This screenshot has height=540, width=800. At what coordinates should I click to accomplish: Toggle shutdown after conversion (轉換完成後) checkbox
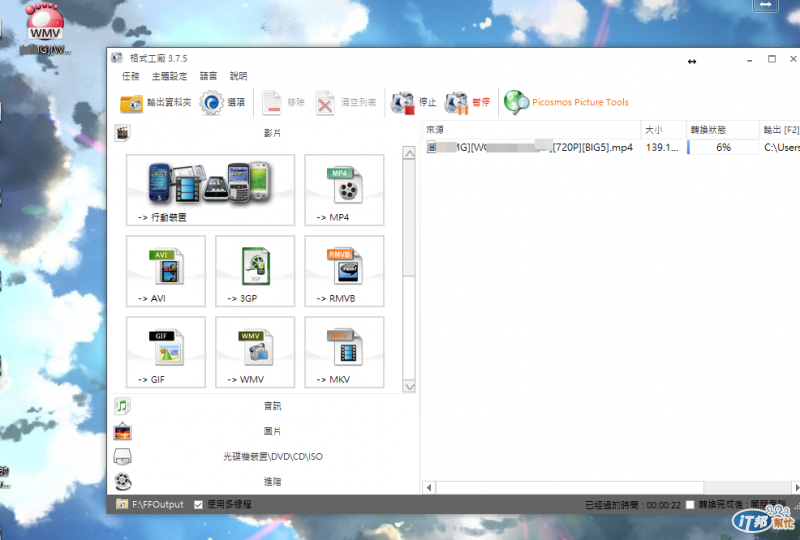tap(690, 505)
